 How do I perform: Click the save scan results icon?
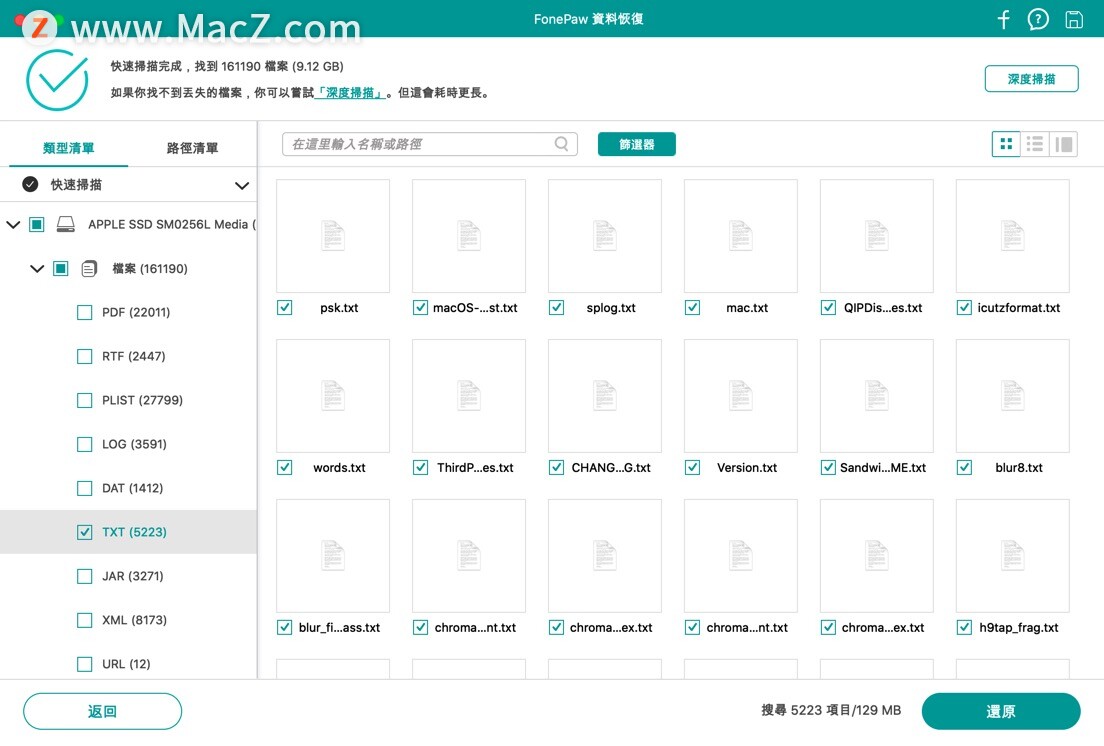coord(1074,19)
